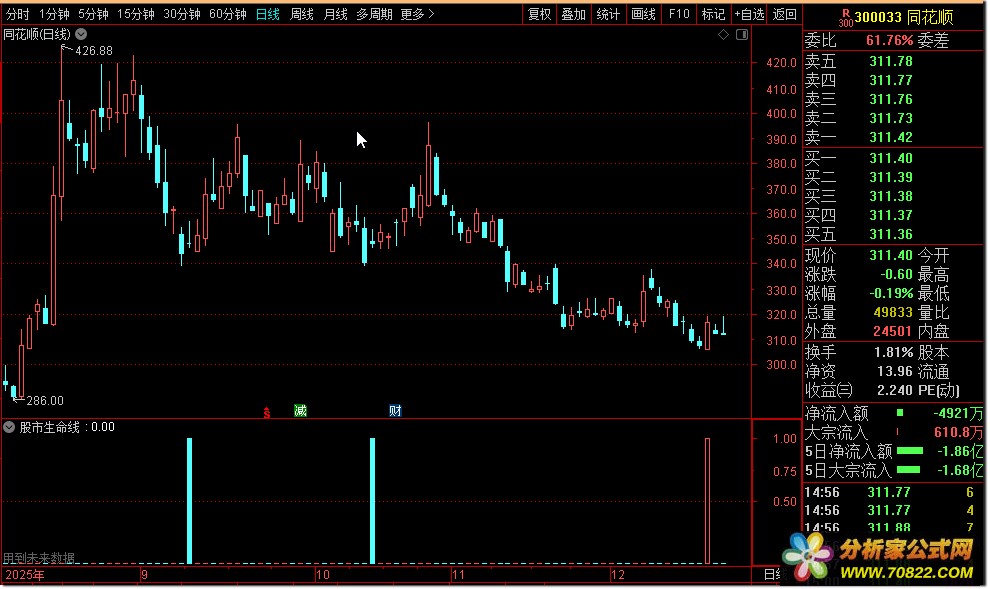Click the December red signal bar

point(707,501)
